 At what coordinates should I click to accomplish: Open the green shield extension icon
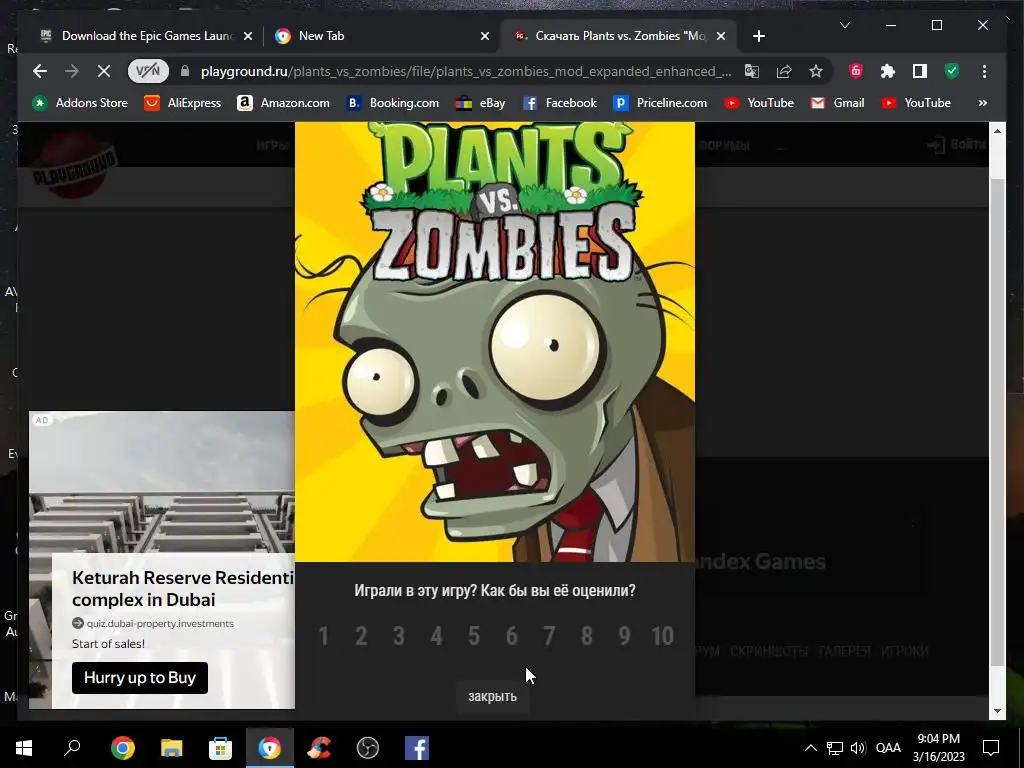click(x=952, y=71)
